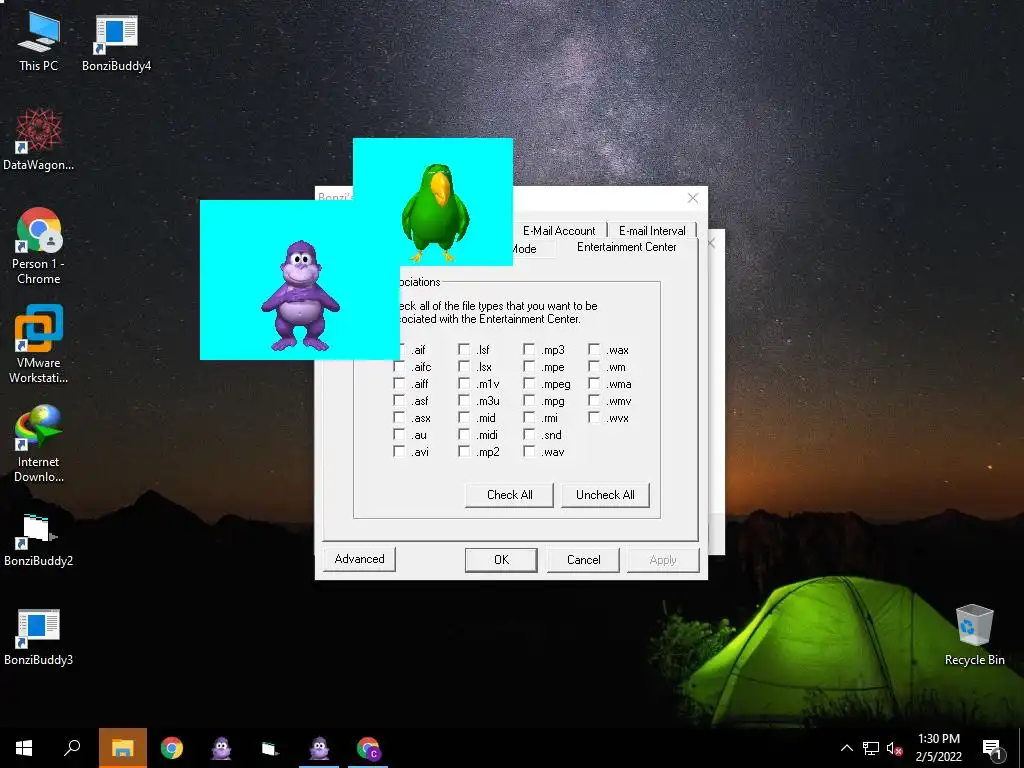The width and height of the screenshot is (1024, 768).
Task: Open the Advanced settings button
Action: pyautogui.click(x=359, y=559)
